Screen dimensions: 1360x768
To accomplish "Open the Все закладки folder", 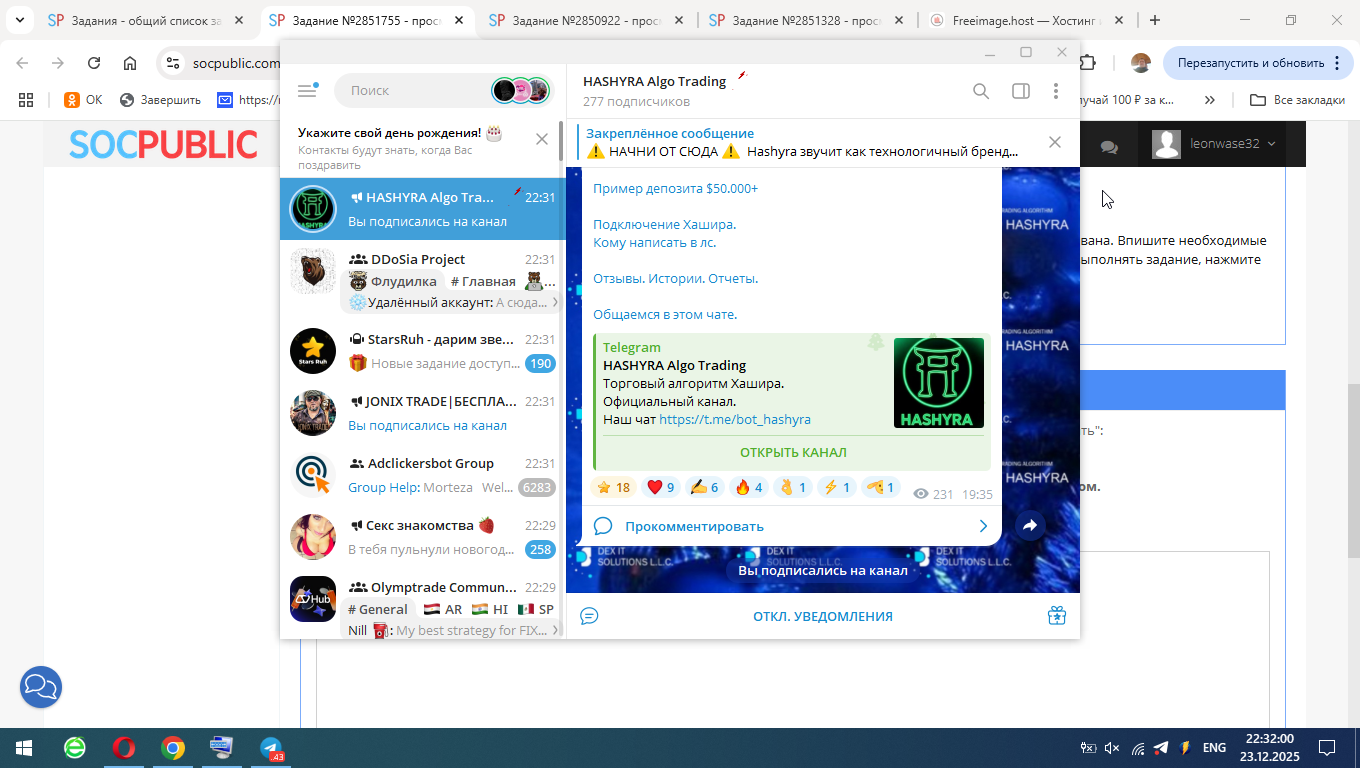I will (x=1300, y=100).
